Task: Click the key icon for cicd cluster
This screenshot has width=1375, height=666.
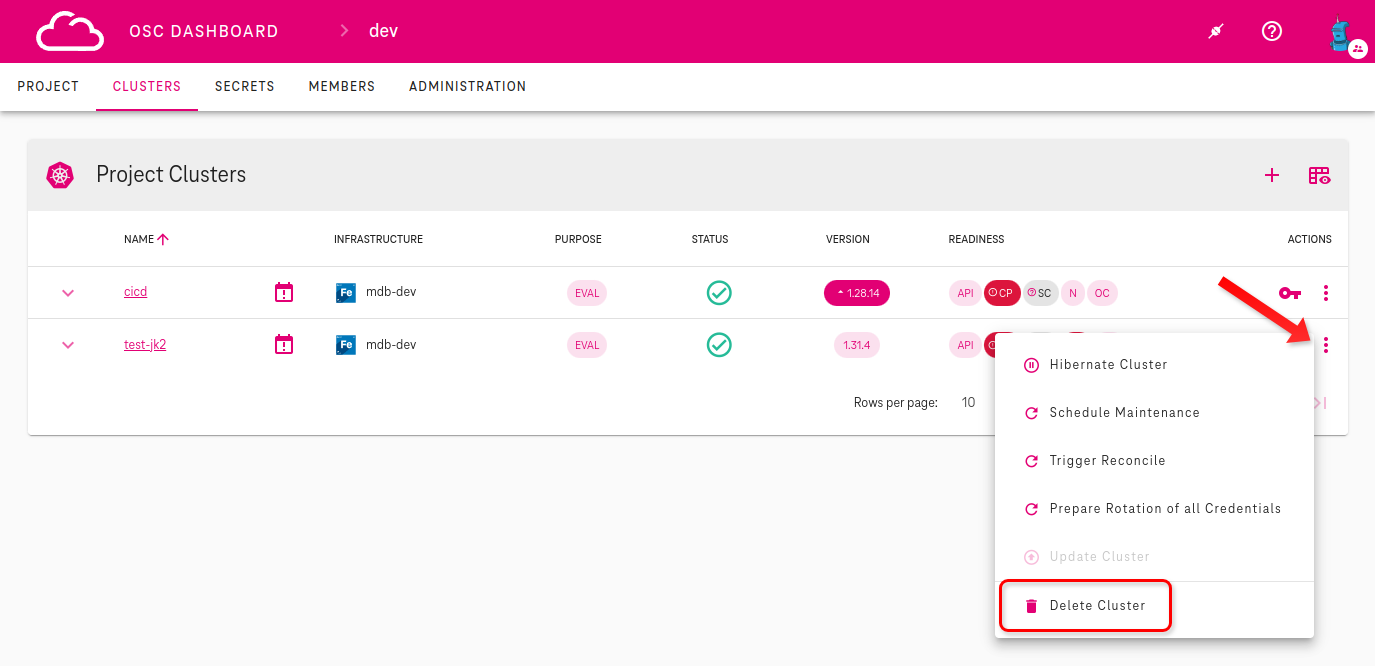Action: [x=1290, y=293]
